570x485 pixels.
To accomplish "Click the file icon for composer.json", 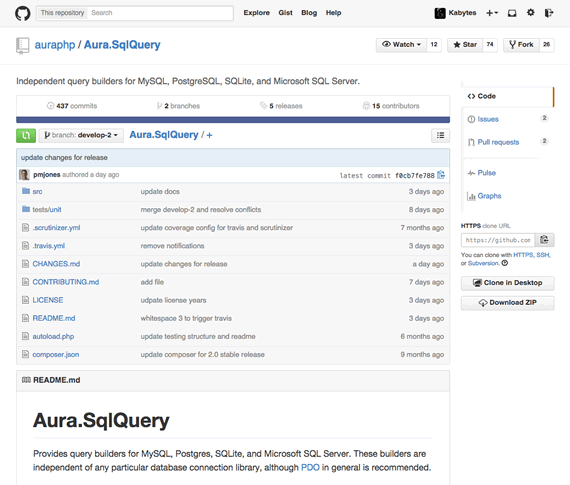I will coord(25,354).
